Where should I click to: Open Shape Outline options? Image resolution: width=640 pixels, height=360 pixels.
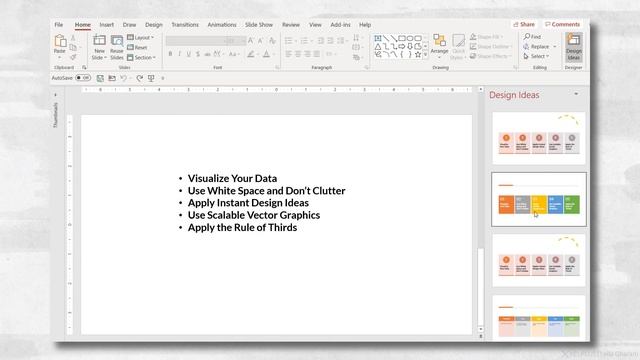coord(491,47)
